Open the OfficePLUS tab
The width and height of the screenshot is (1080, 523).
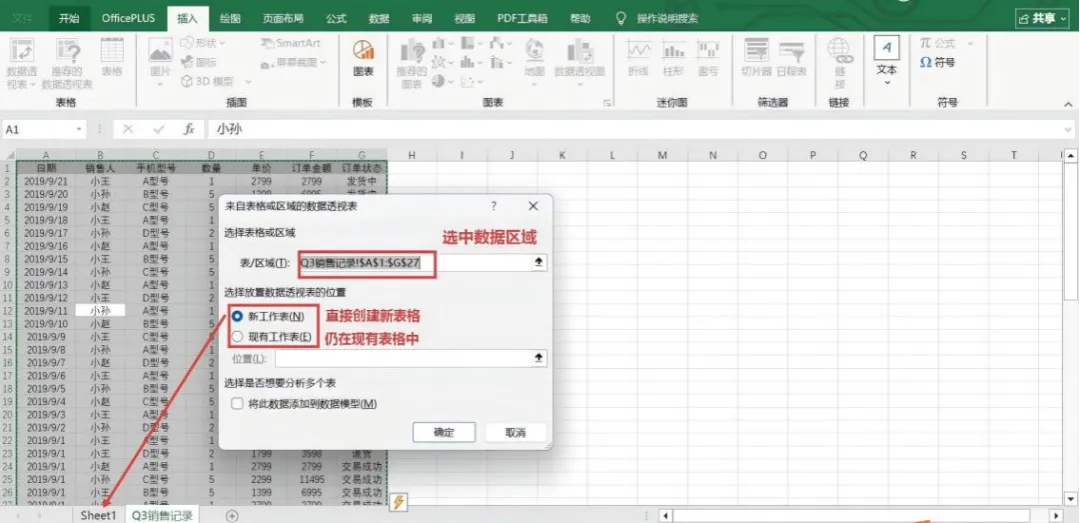click(x=128, y=19)
